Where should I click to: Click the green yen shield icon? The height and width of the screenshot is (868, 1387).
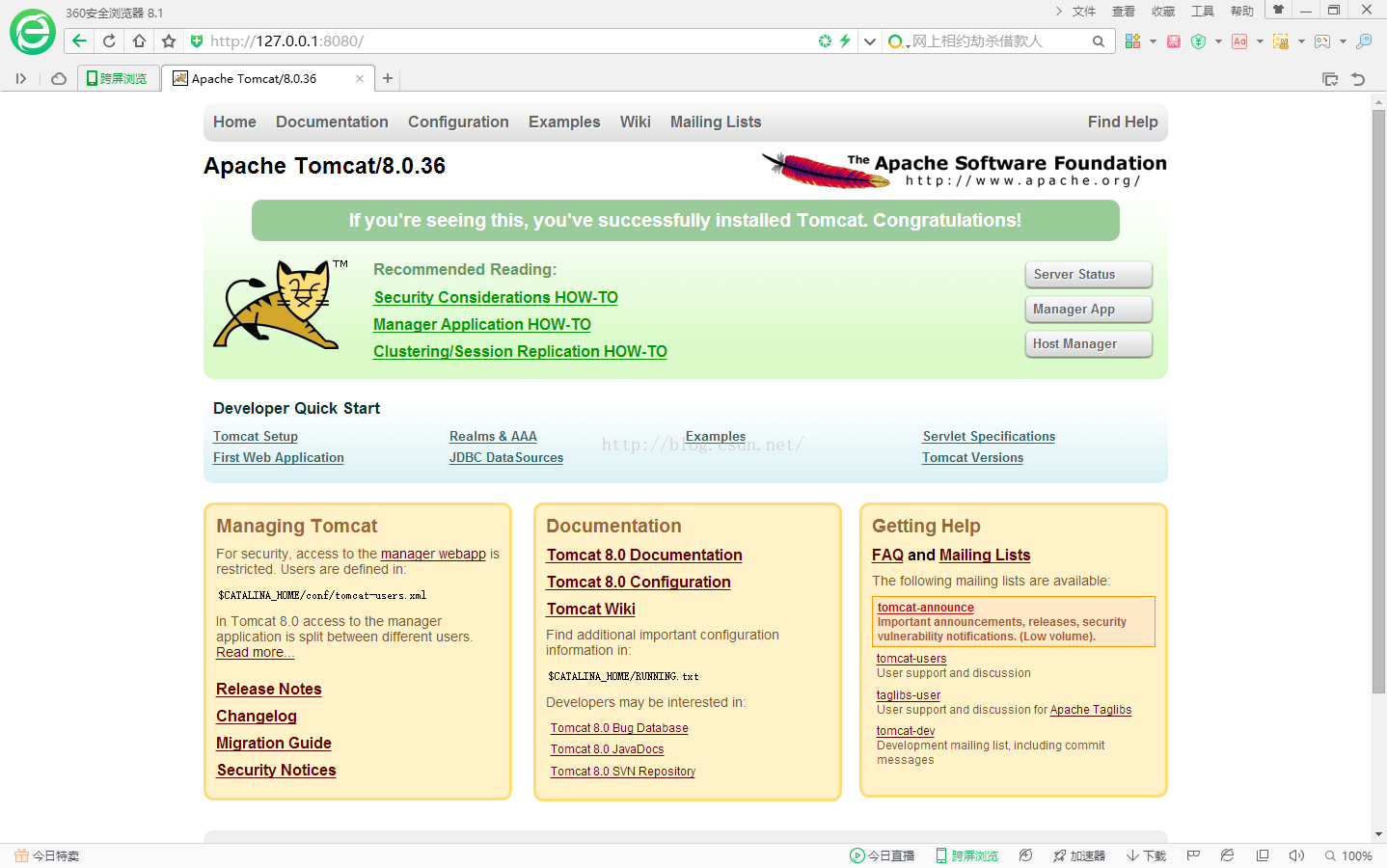click(x=1198, y=41)
